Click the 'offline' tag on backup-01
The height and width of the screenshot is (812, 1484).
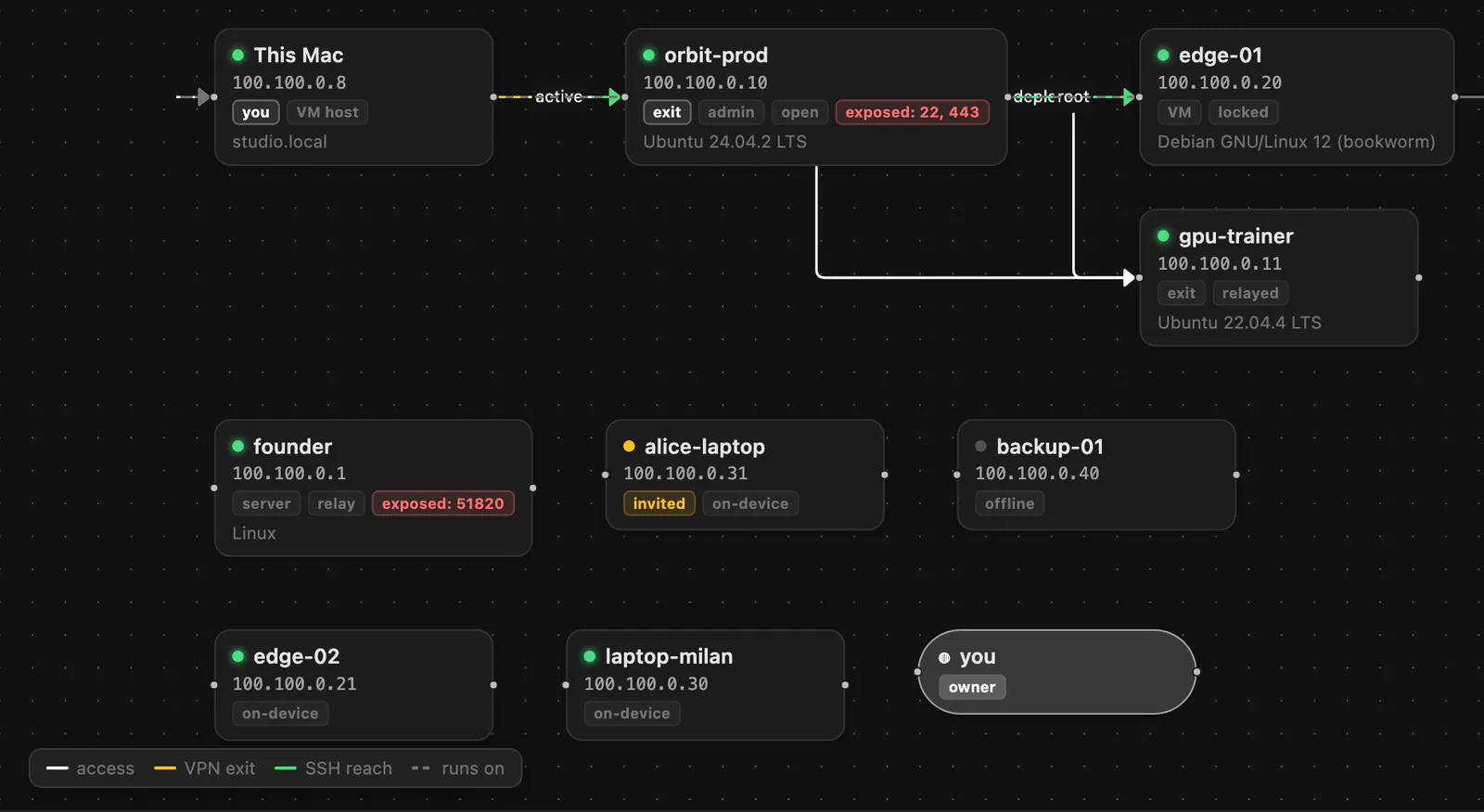(1010, 503)
